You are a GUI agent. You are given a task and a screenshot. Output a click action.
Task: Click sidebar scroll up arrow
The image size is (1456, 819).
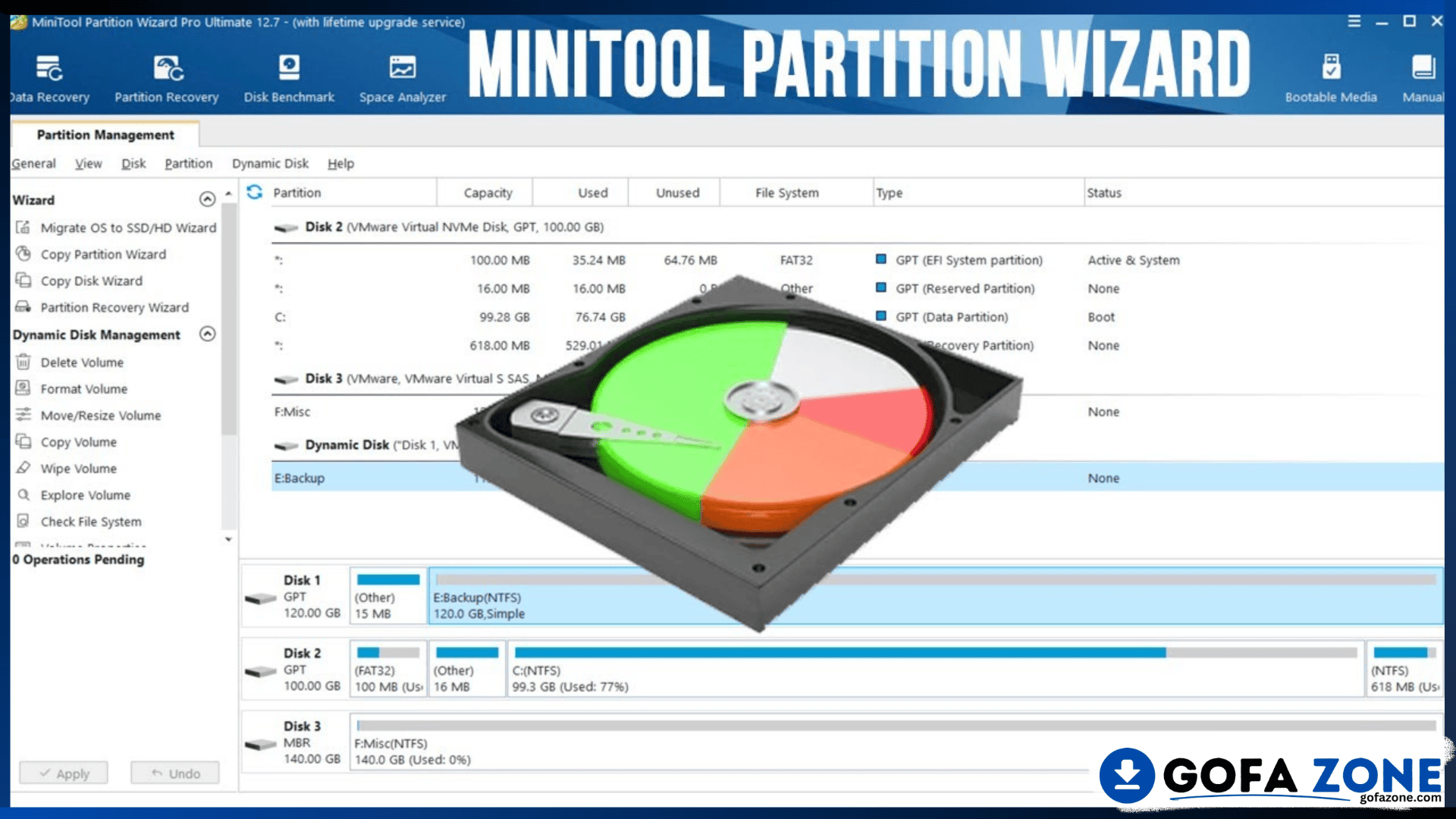click(228, 194)
